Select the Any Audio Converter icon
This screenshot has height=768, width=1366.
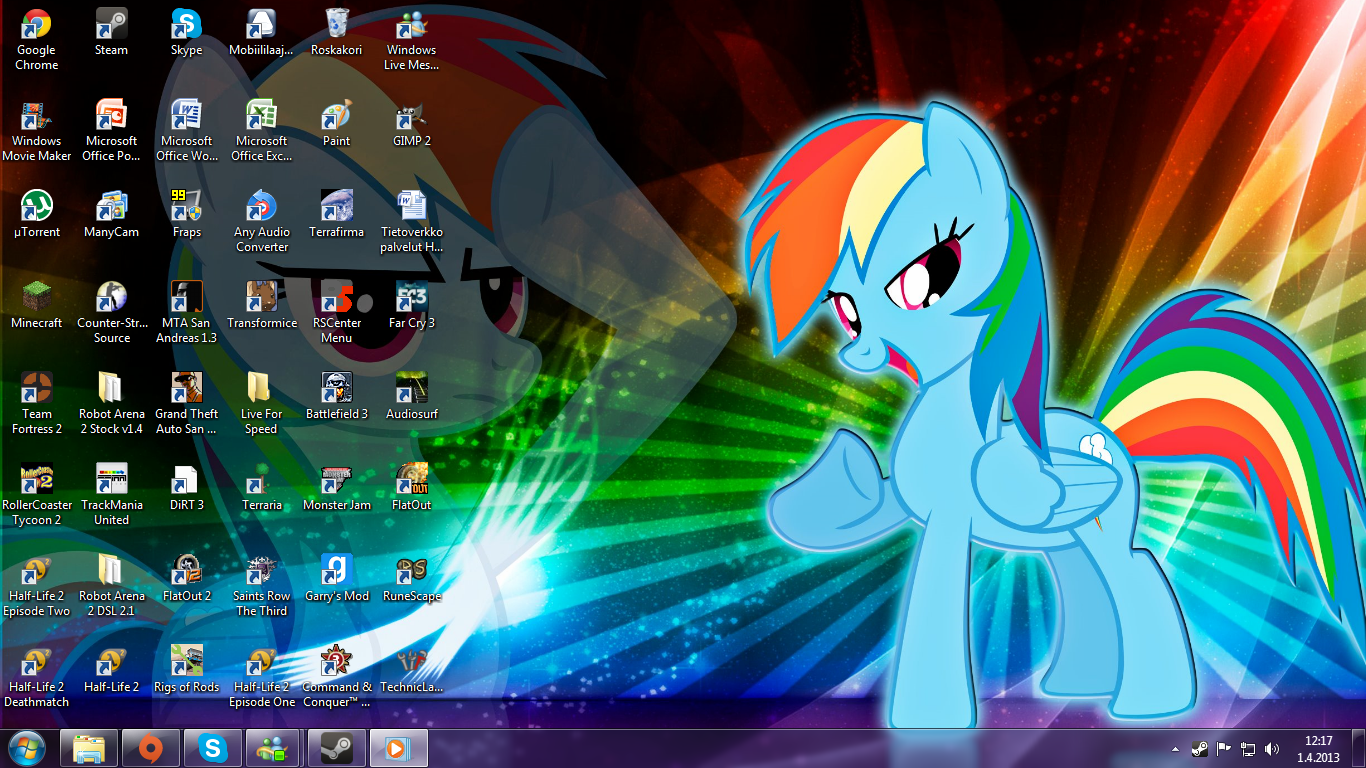[x=261, y=222]
